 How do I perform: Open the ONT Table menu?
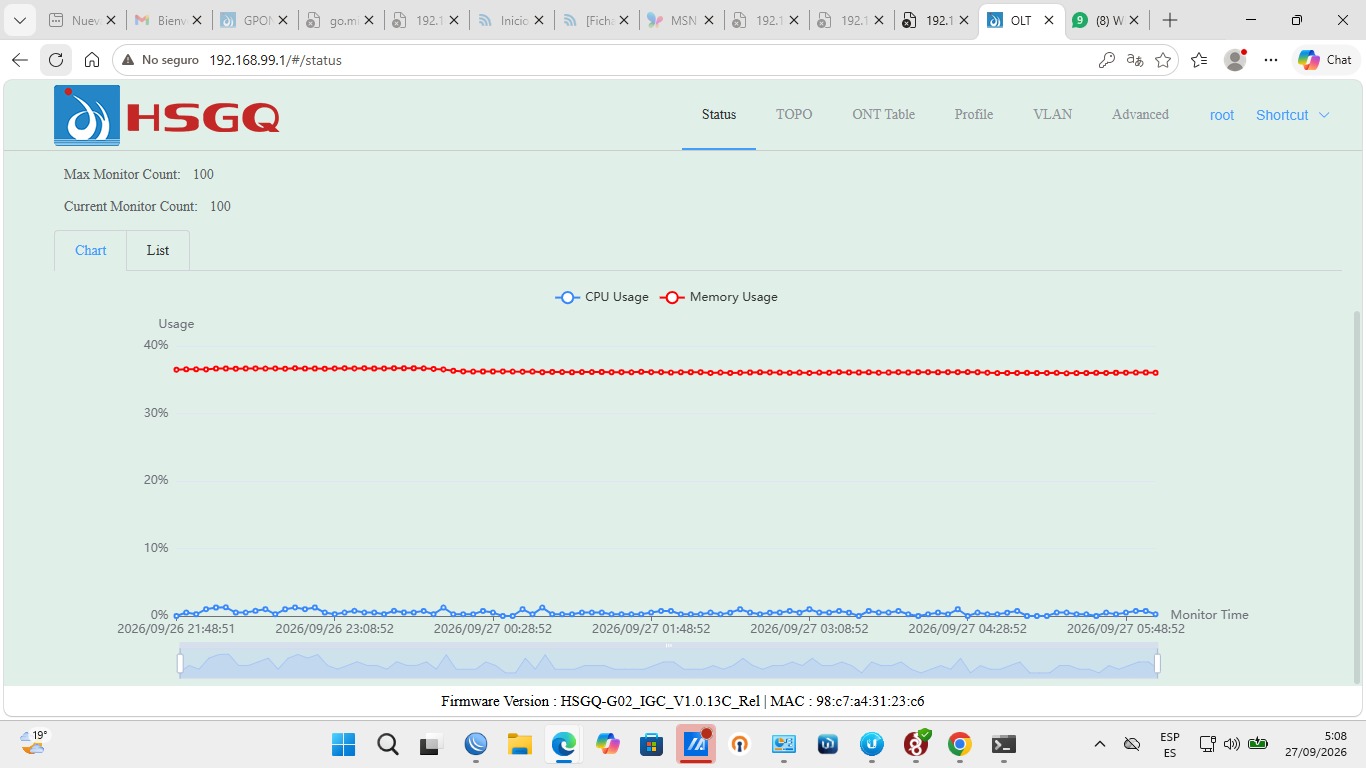tap(883, 115)
